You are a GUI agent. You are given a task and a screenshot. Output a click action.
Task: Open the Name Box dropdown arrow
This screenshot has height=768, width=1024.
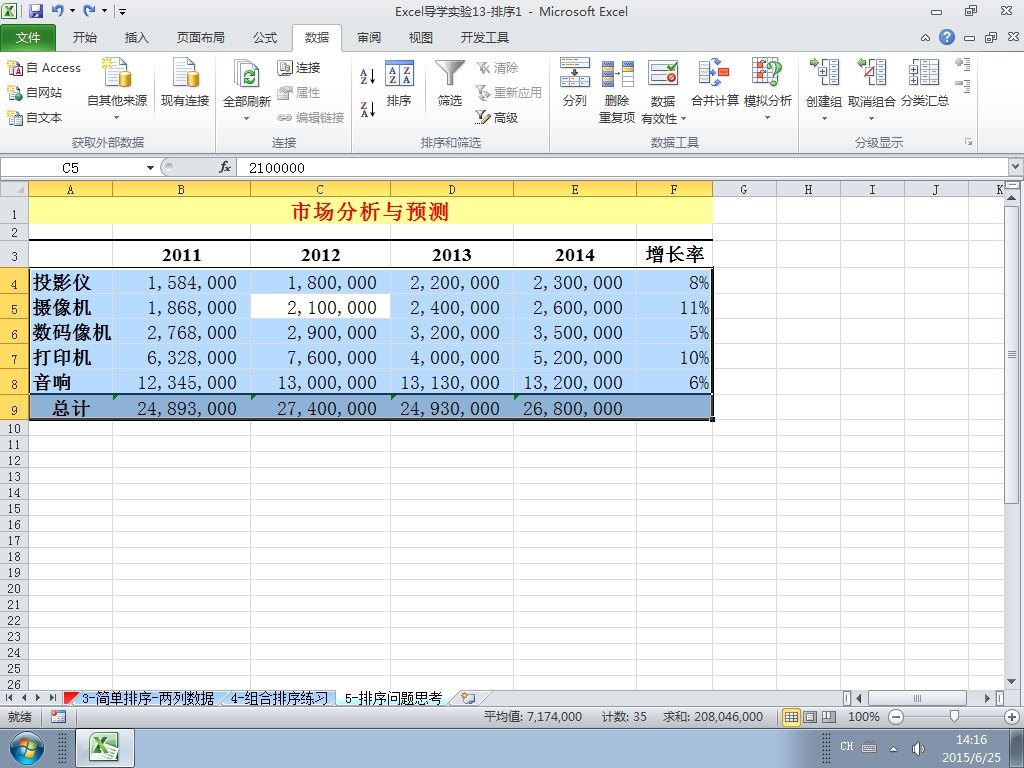pos(150,168)
